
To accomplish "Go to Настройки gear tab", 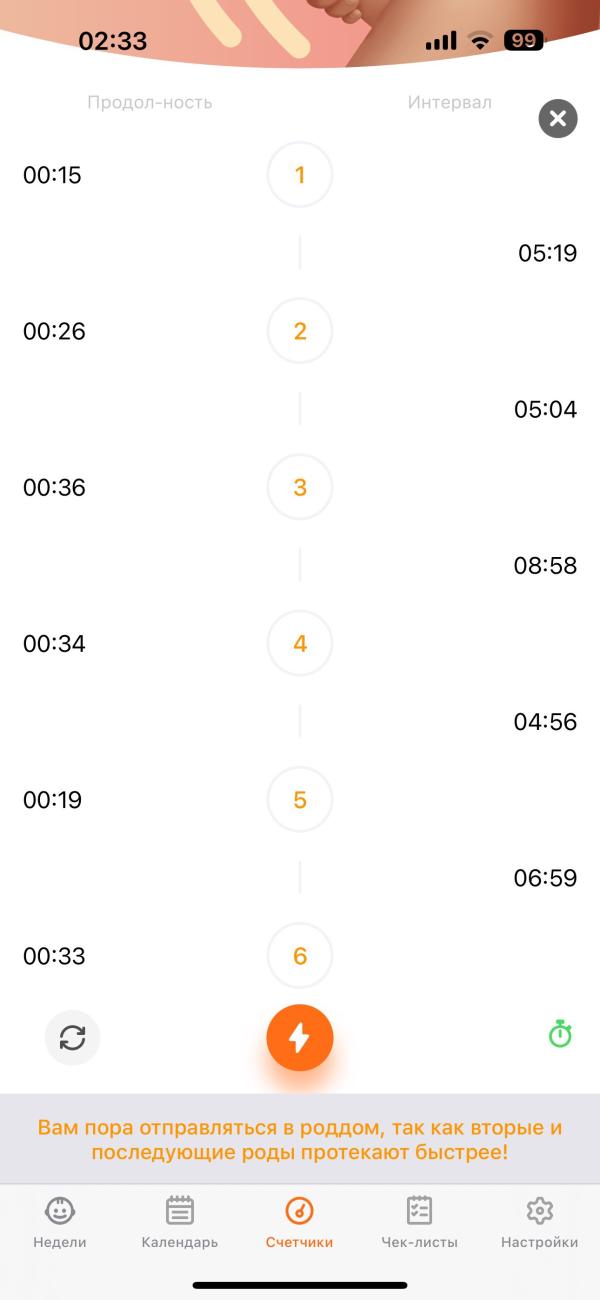I will pyautogui.click(x=540, y=1224).
